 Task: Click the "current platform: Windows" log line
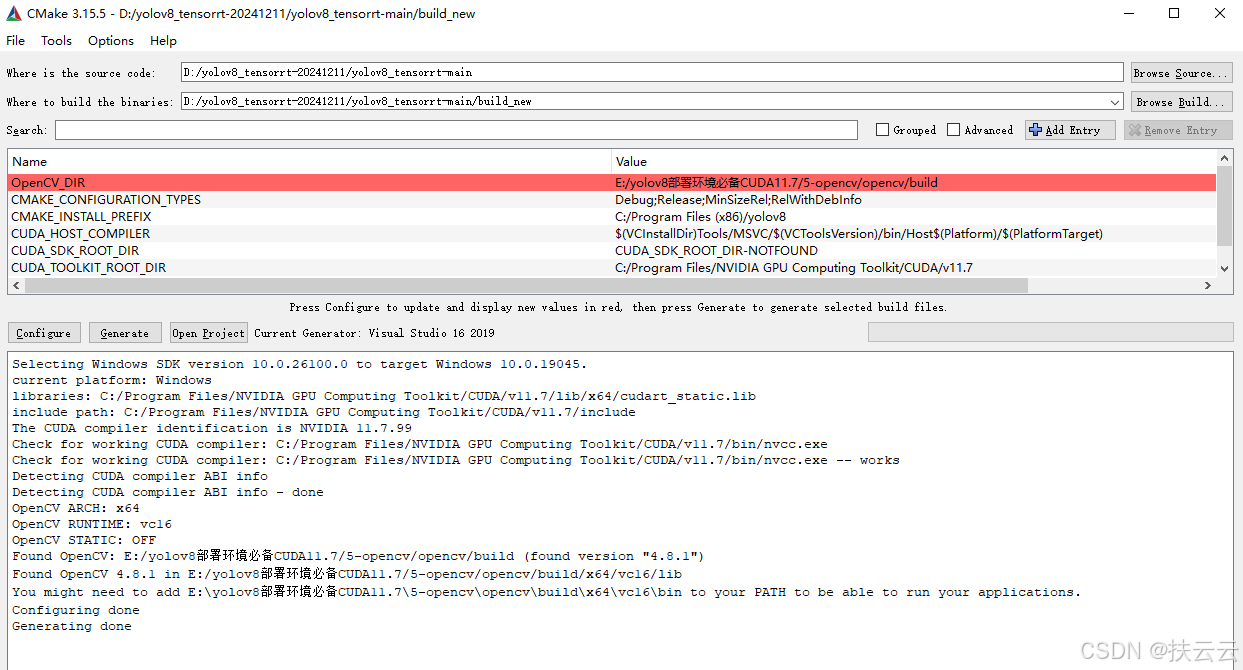click(112, 380)
